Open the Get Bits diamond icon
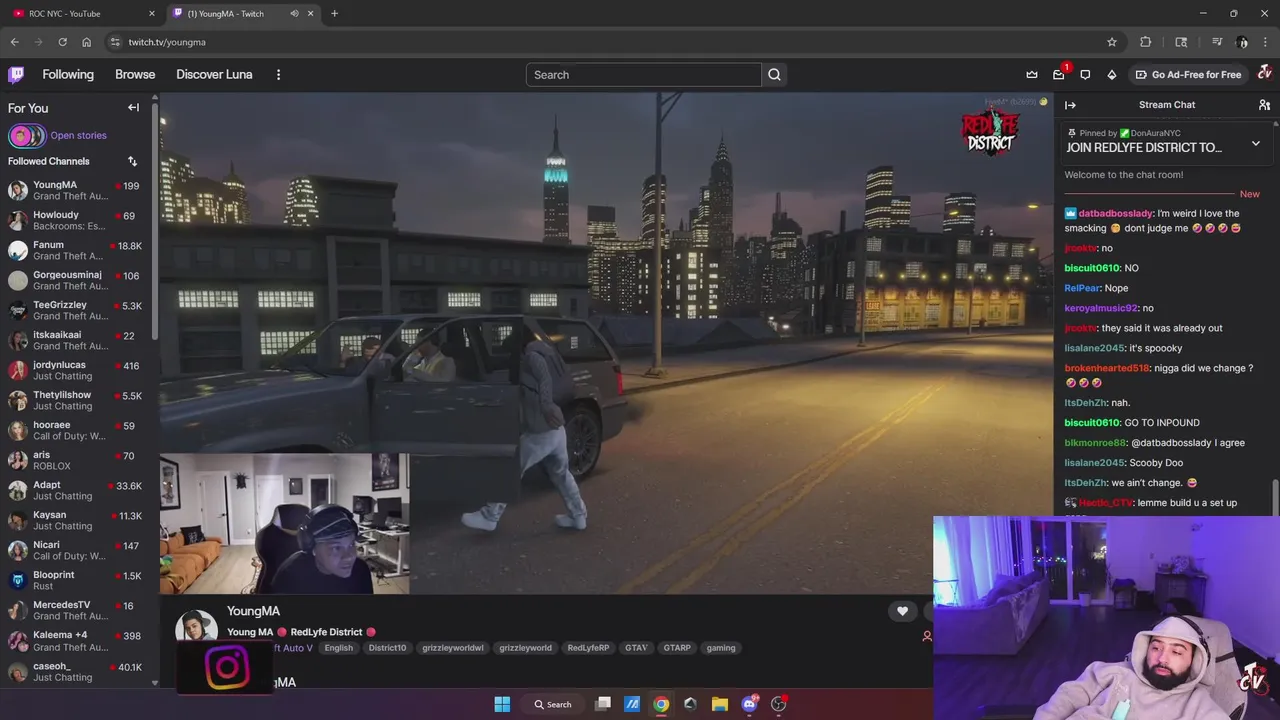Viewport: 1280px width, 720px height. click(1111, 74)
